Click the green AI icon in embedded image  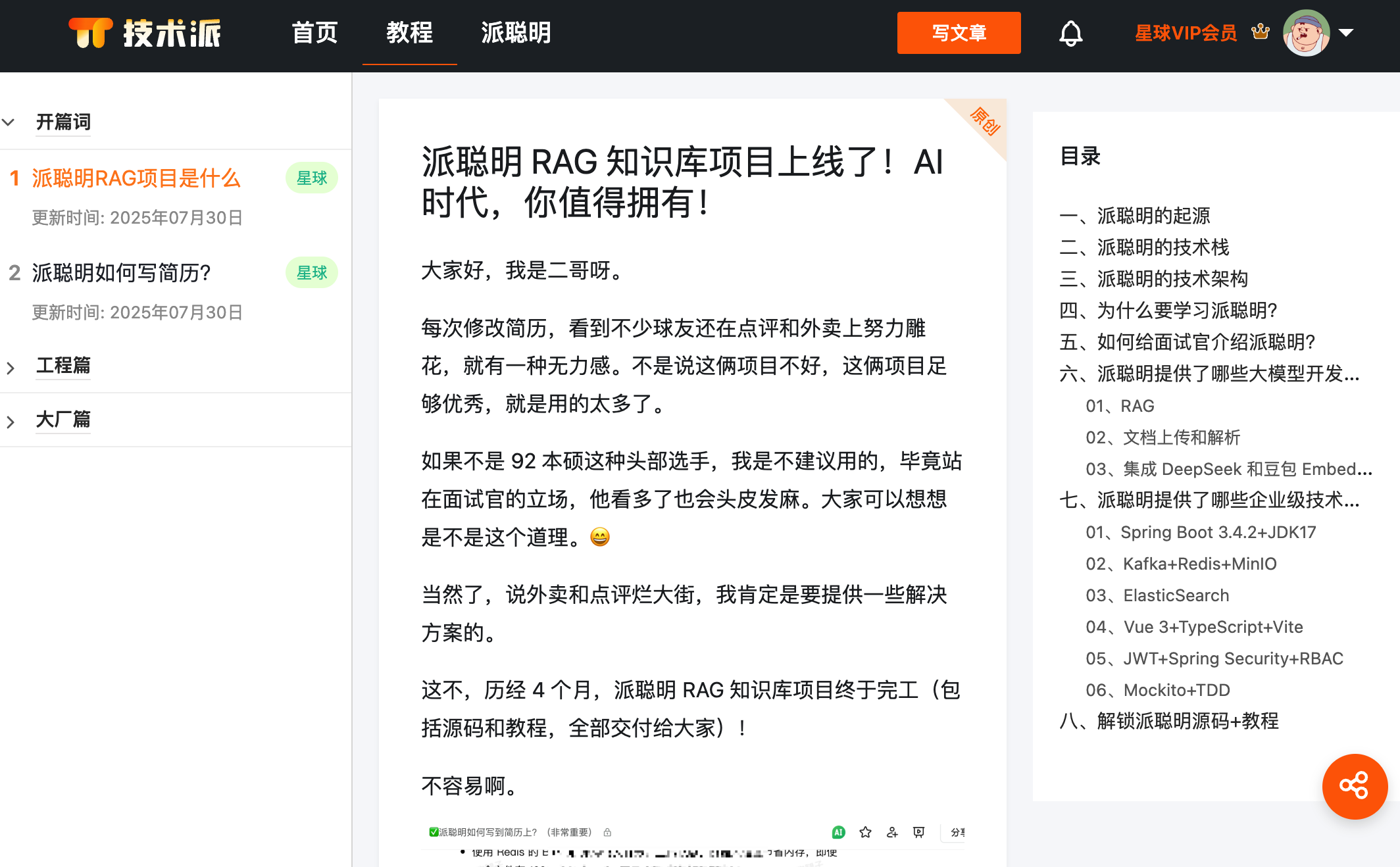838,832
